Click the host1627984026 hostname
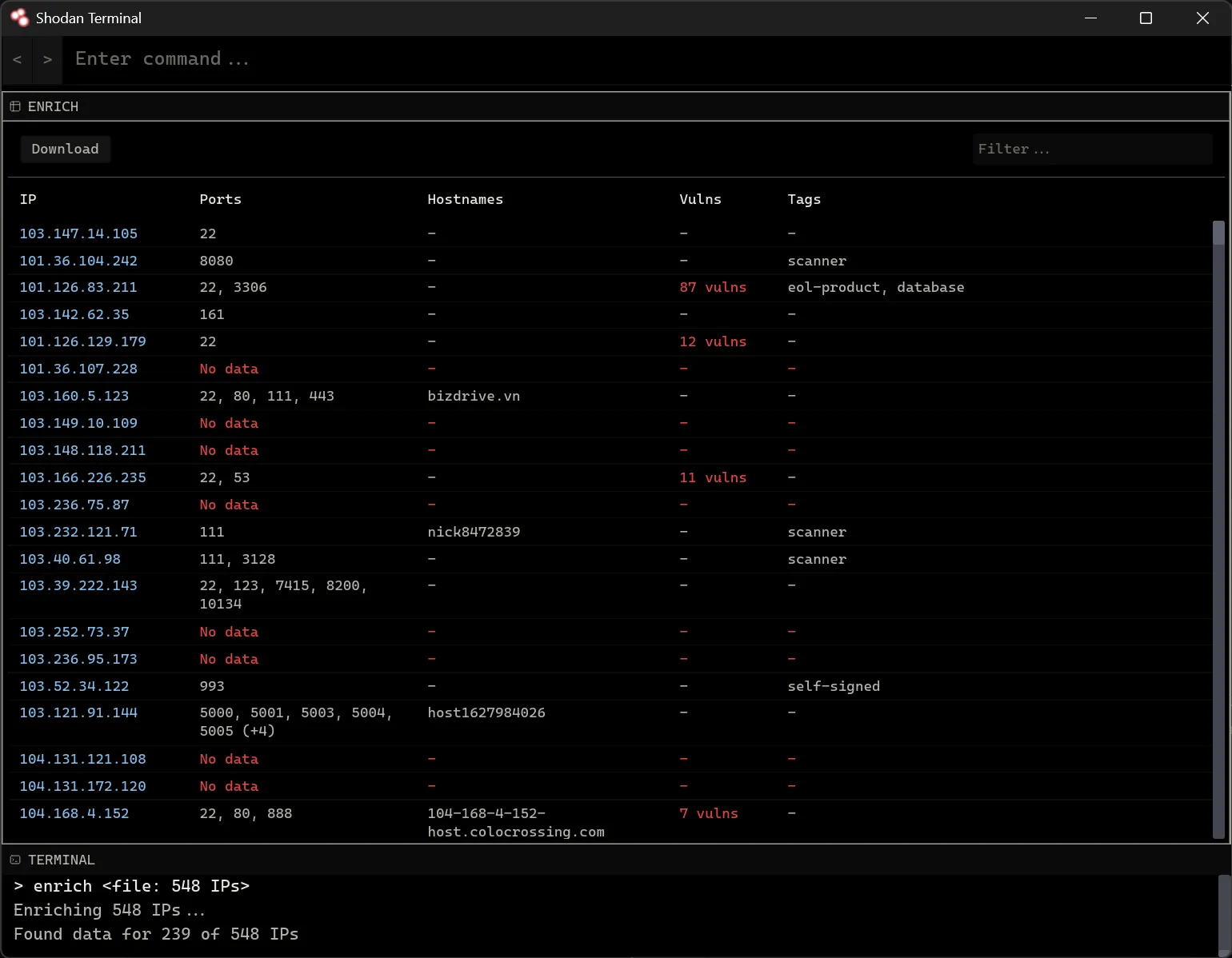The width and height of the screenshot is (1232, 958). [x=486, y=713]
